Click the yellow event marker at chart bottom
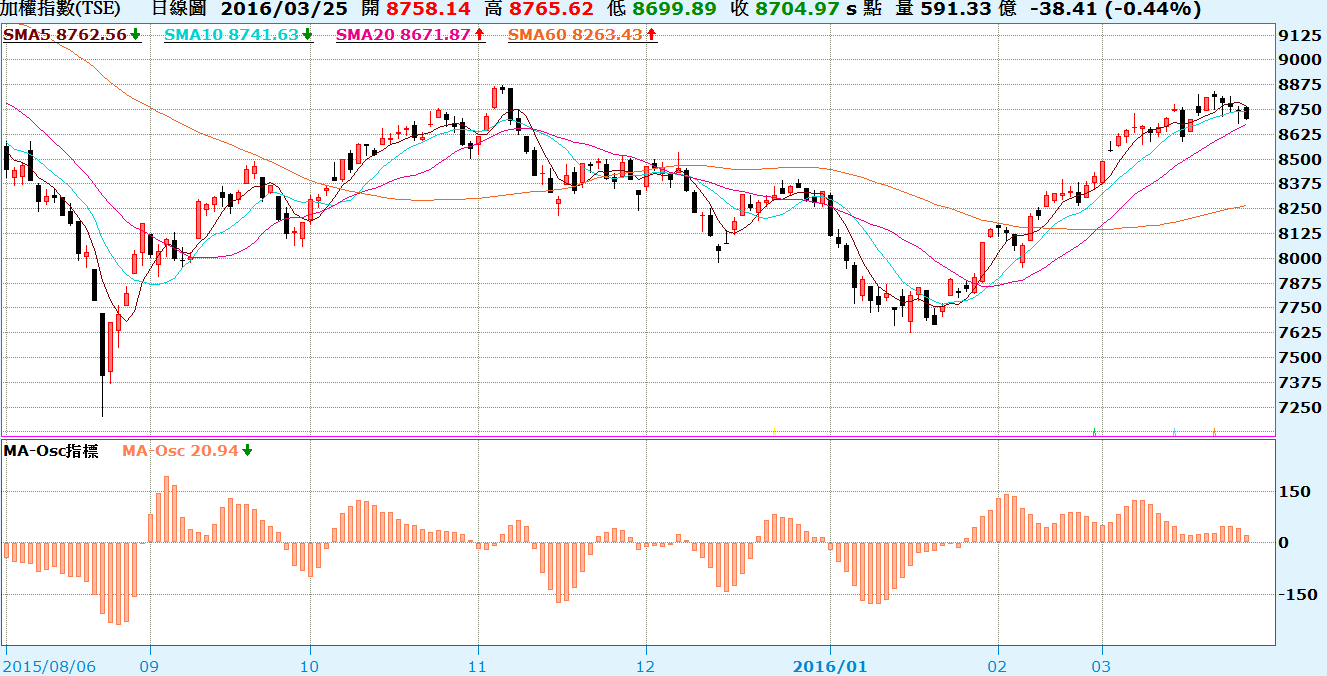 point(774,431)
